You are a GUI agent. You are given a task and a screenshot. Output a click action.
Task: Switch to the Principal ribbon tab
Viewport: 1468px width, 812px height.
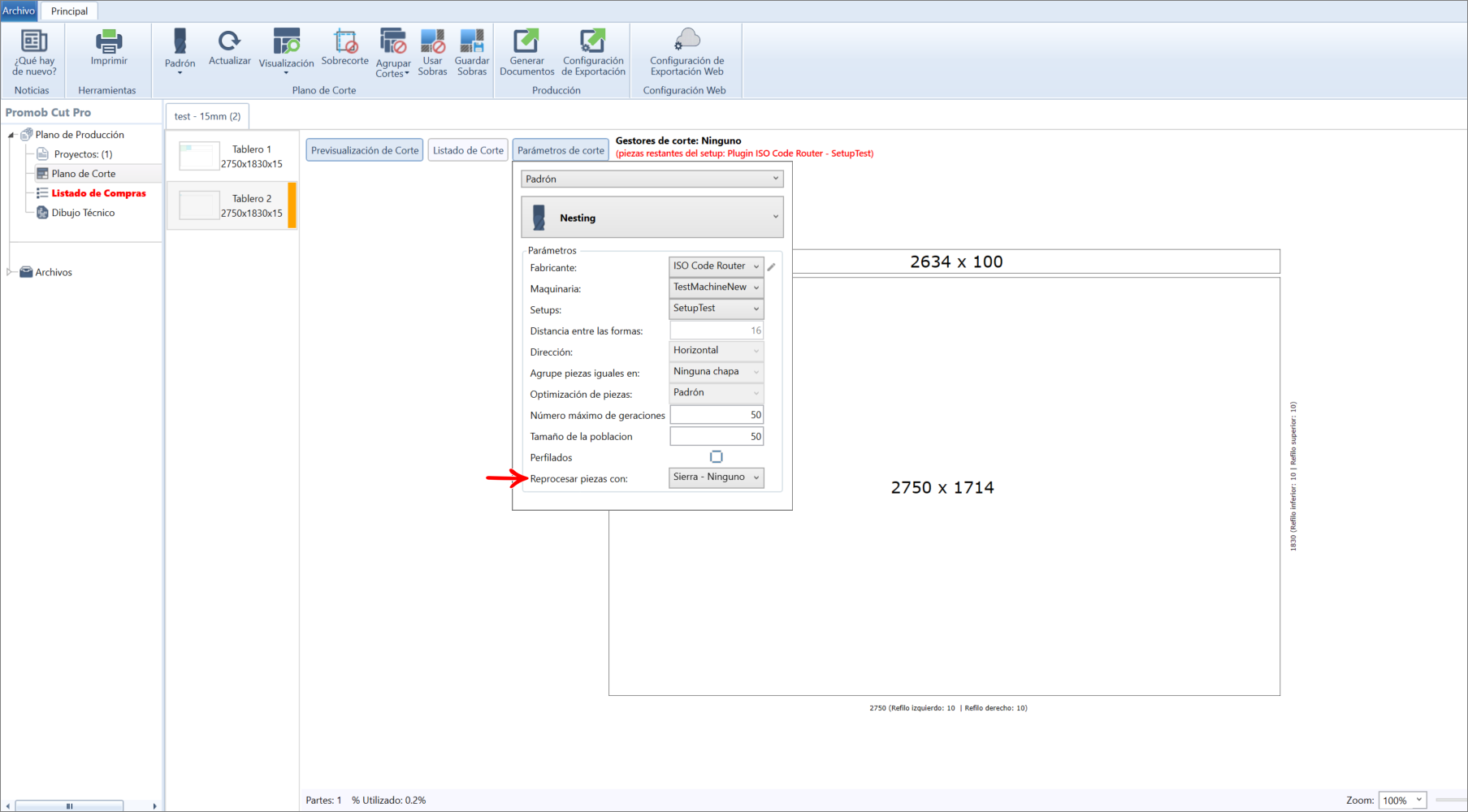(x=69, y=11)
